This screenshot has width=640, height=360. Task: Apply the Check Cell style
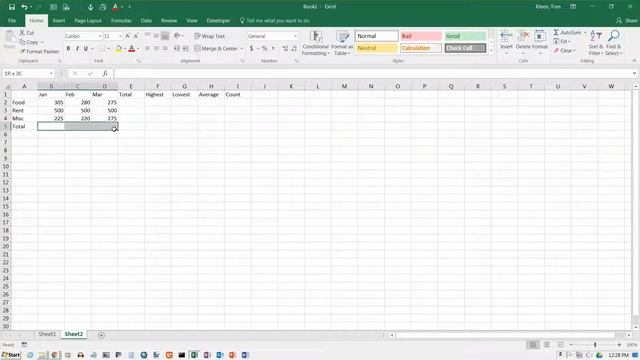465,48
